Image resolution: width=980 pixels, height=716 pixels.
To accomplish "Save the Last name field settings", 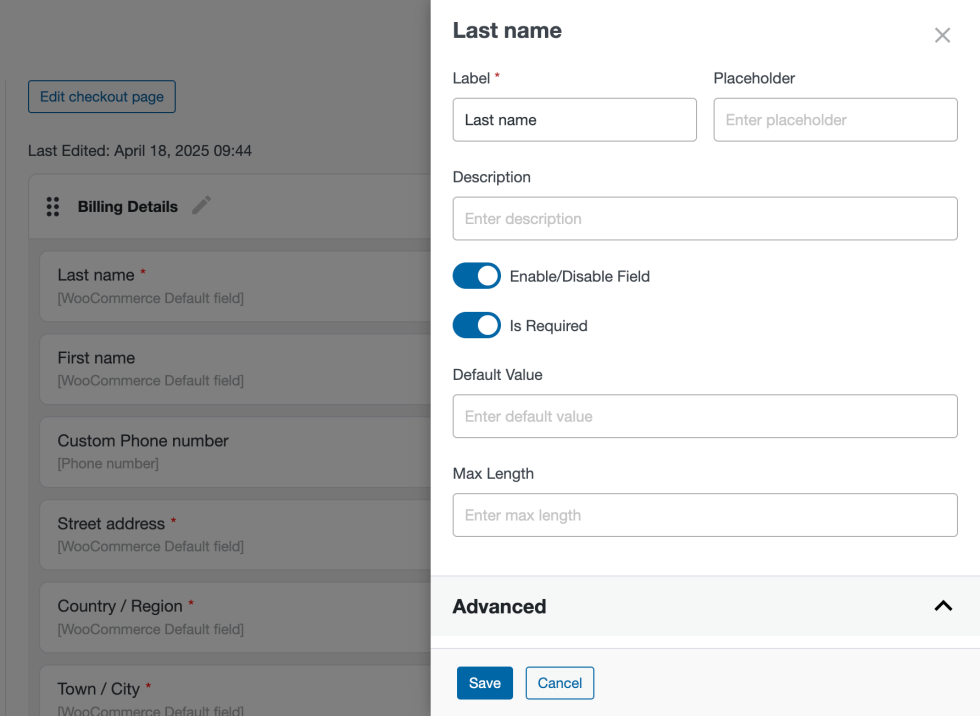I will click(x=485, y=683).
